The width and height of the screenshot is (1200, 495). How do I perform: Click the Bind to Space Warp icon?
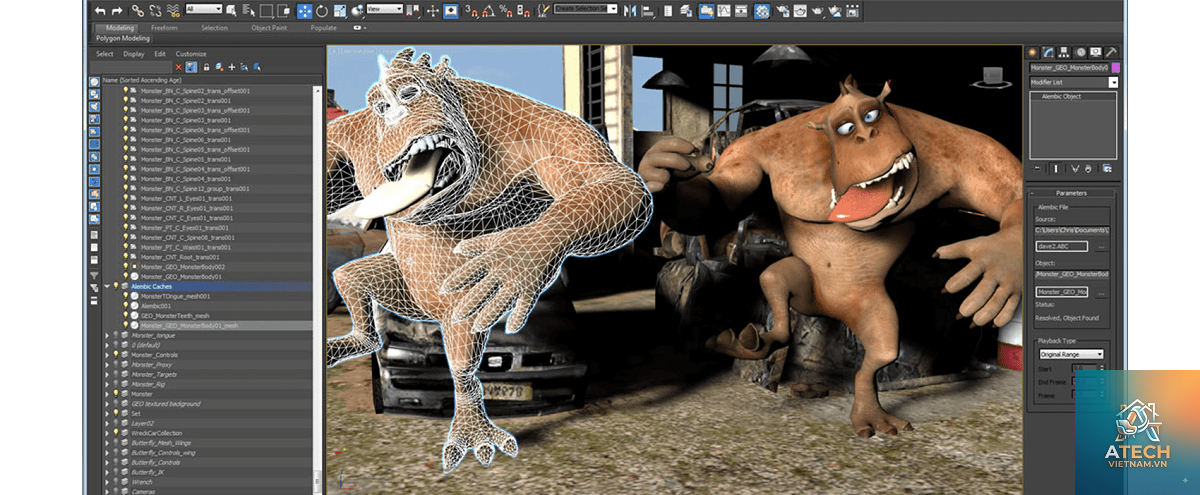[173, 10]
